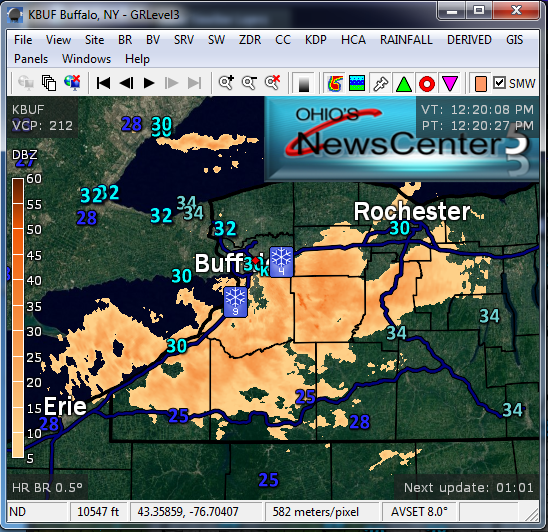Jump to first radar frame
This screenshot has width=548, height=532.
click(103, 83)
